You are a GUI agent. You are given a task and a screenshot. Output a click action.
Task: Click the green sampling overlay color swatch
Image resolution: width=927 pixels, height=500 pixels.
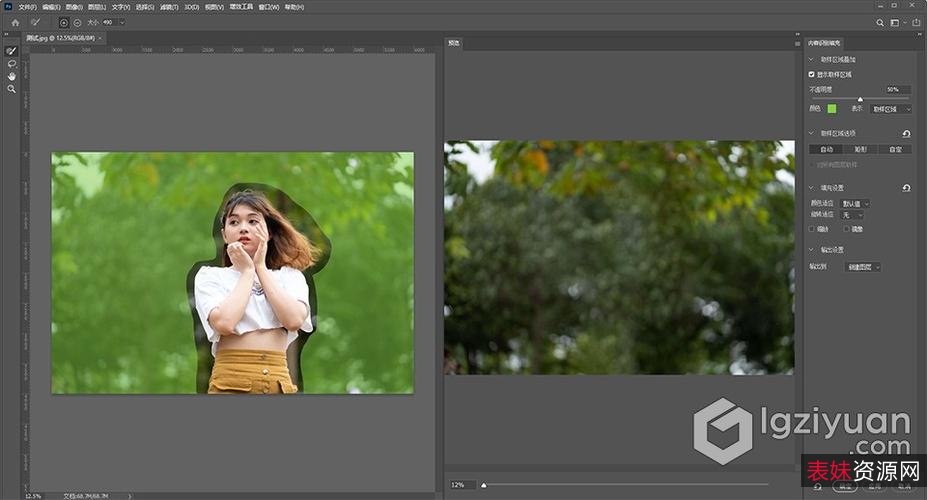pos(832,109)
